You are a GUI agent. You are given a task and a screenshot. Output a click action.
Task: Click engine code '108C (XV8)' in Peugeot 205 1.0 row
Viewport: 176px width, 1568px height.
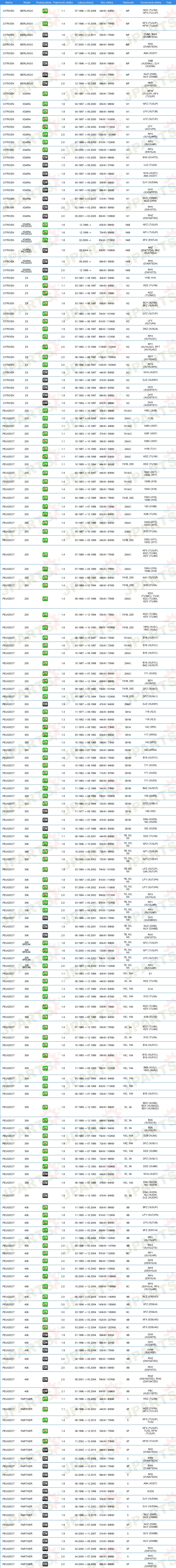[150, 411]
